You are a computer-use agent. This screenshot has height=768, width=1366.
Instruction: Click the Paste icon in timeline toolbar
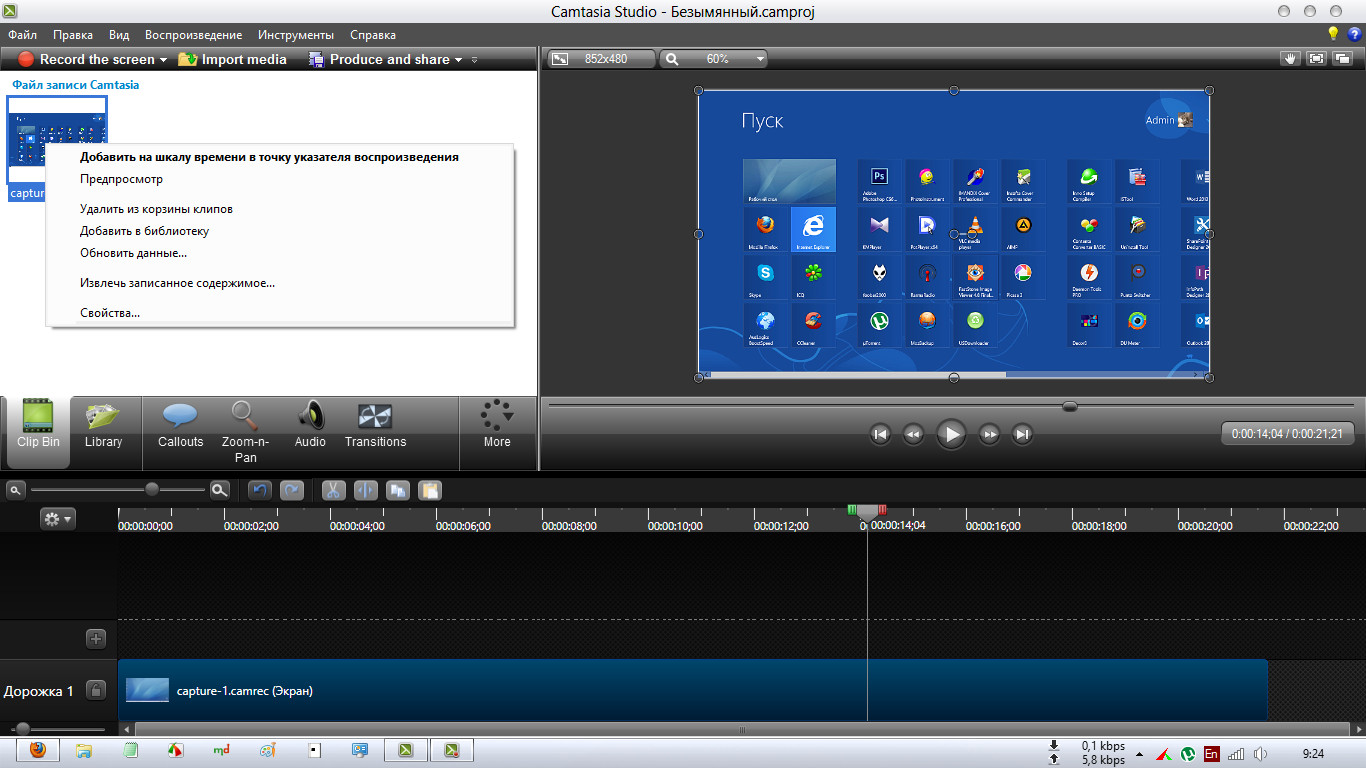click(429, 490)
